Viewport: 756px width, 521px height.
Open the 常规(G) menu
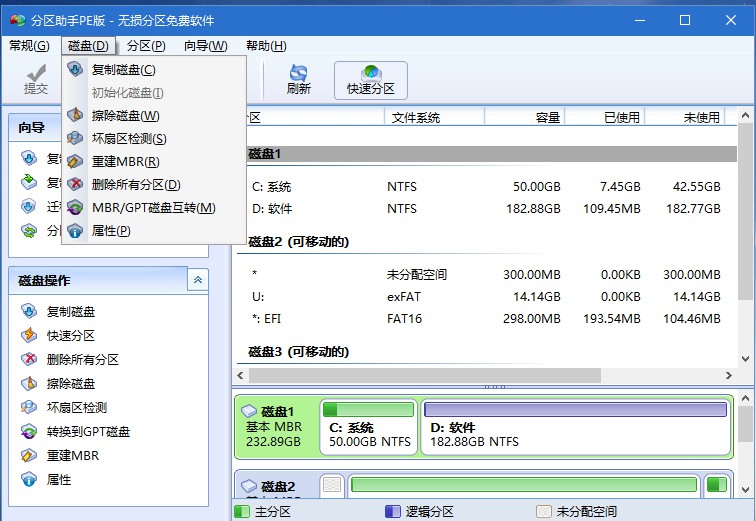(29, 46)
